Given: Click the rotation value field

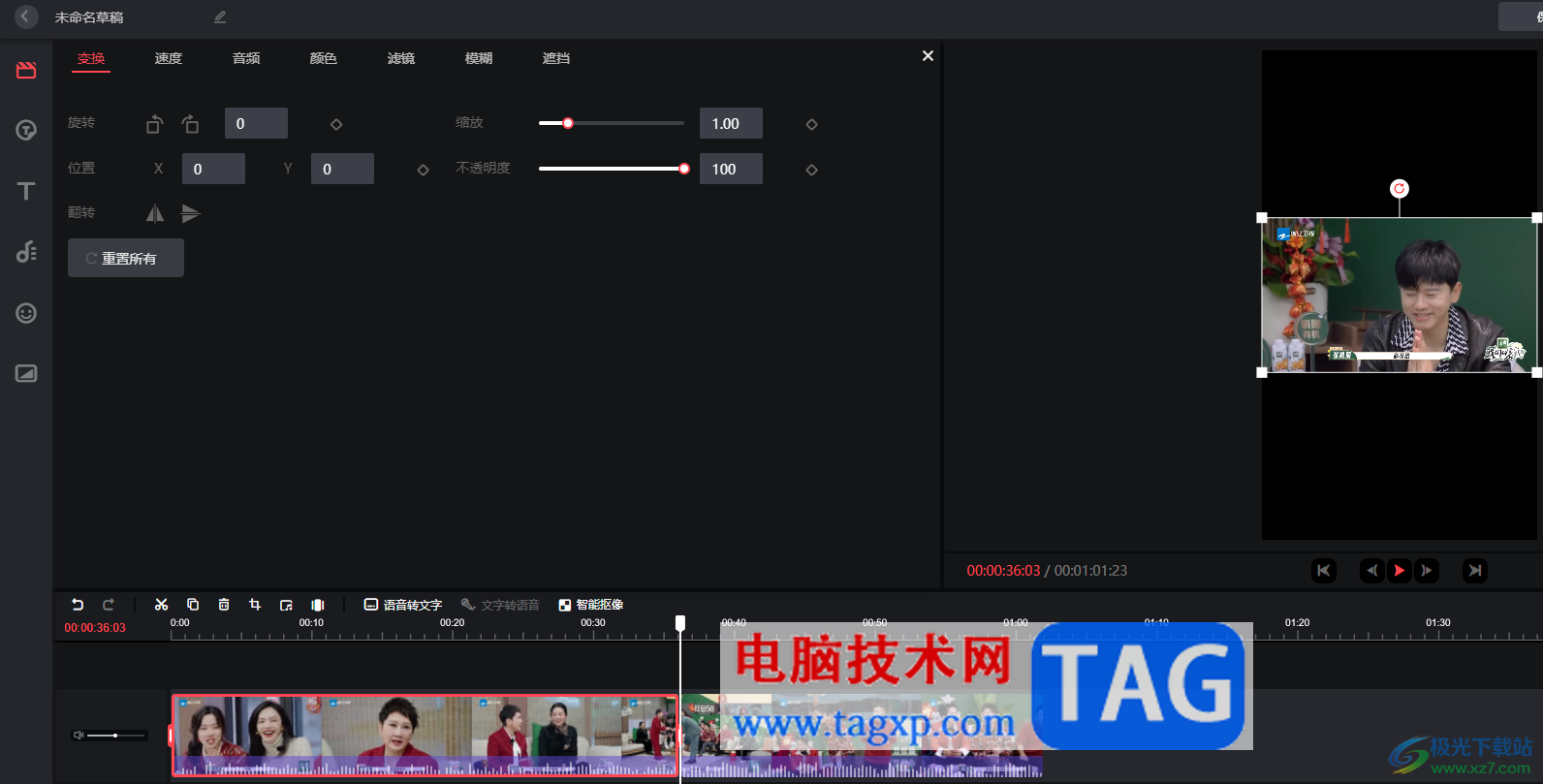Looking at the screenshot, I should point(256,123).
